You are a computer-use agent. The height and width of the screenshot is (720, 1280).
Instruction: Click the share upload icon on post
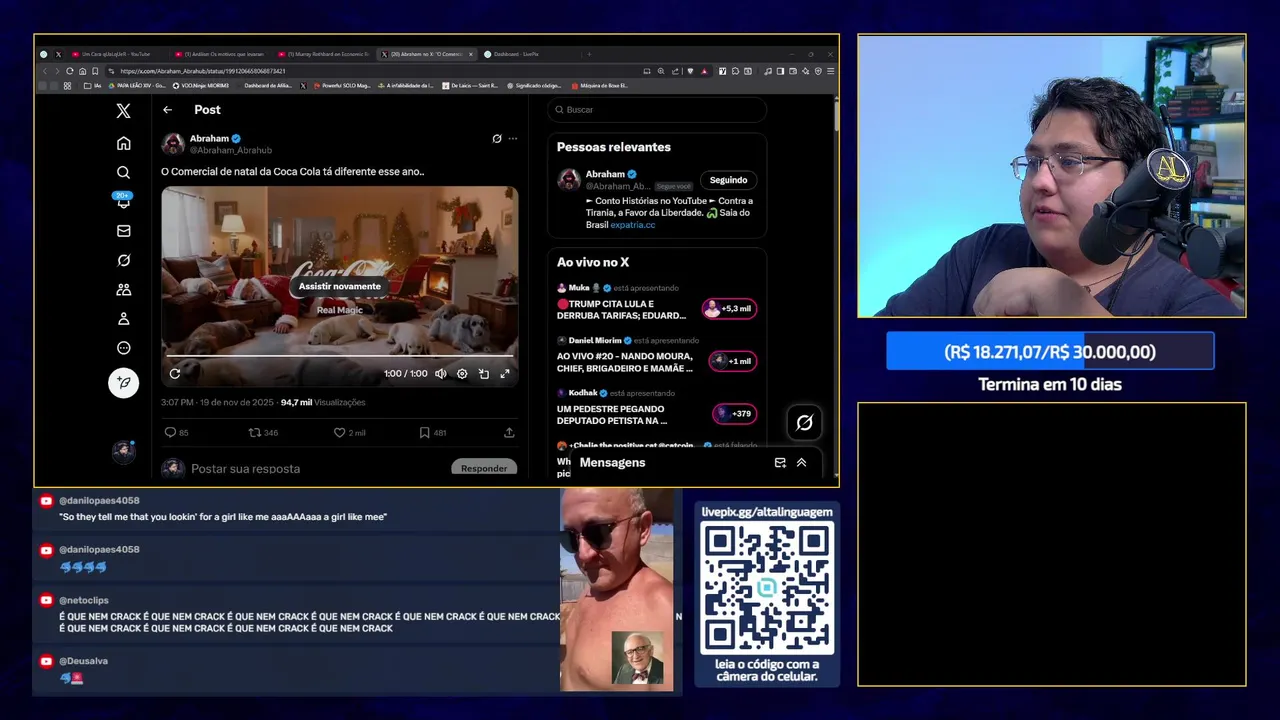click(x=509, y=433)
